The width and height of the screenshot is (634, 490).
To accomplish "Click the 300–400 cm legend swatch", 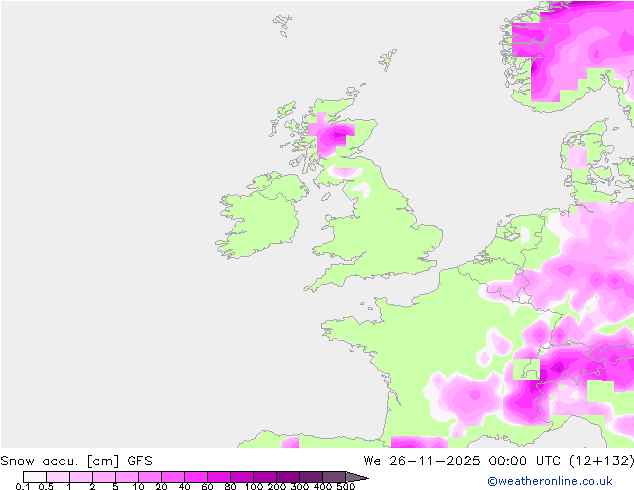I will 311,477.
